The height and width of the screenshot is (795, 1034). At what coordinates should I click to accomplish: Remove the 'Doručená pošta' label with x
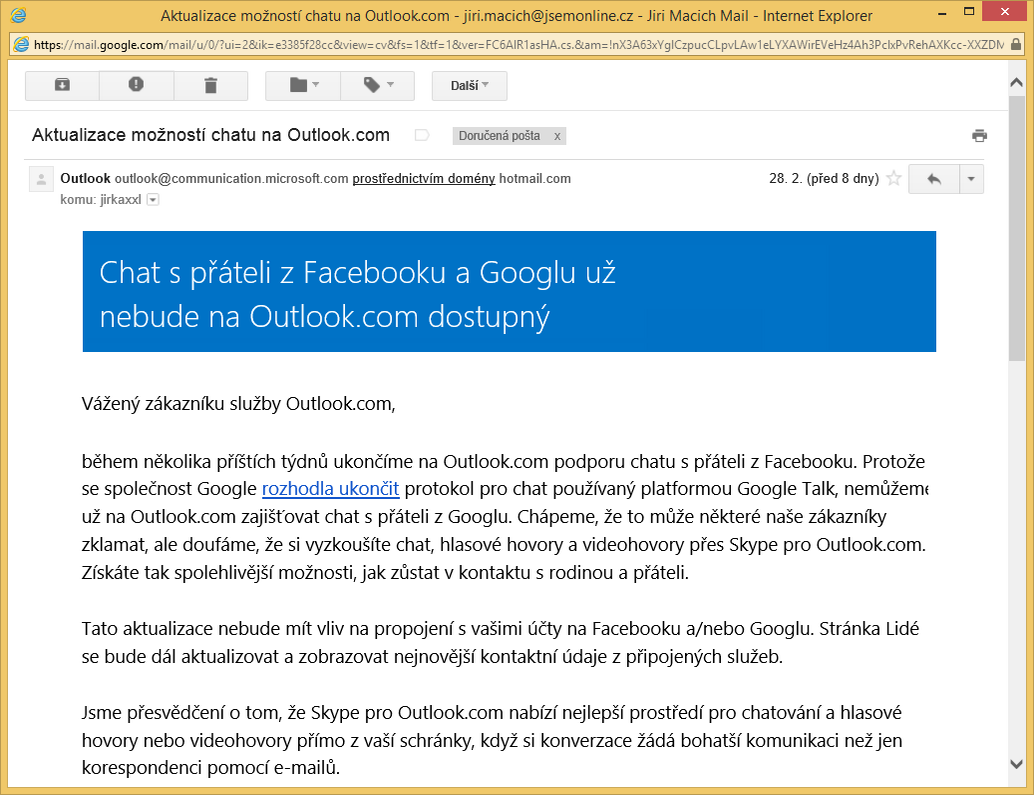click(557, 136)
